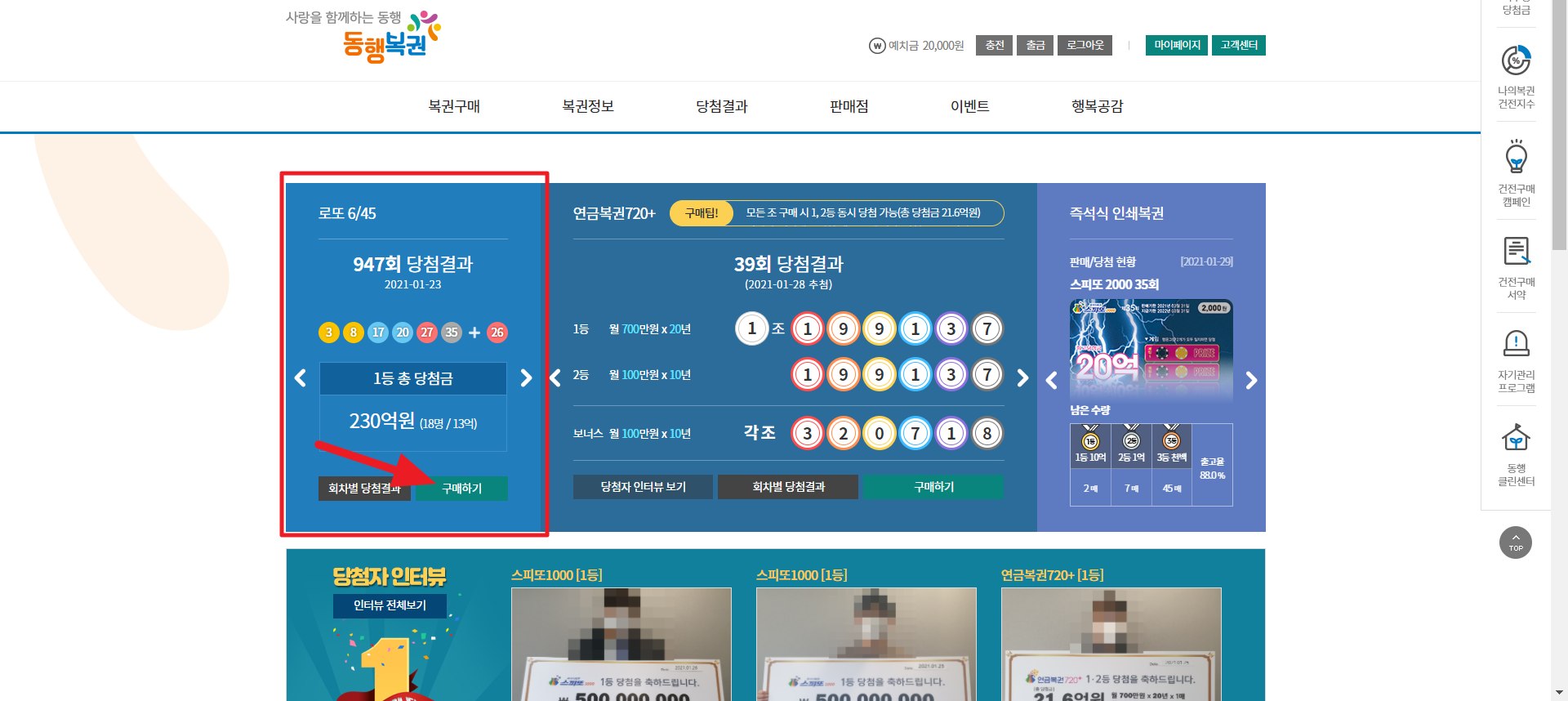Open the 당첨결과 menu
The image size is (1568, 701).
pos(722,106)
